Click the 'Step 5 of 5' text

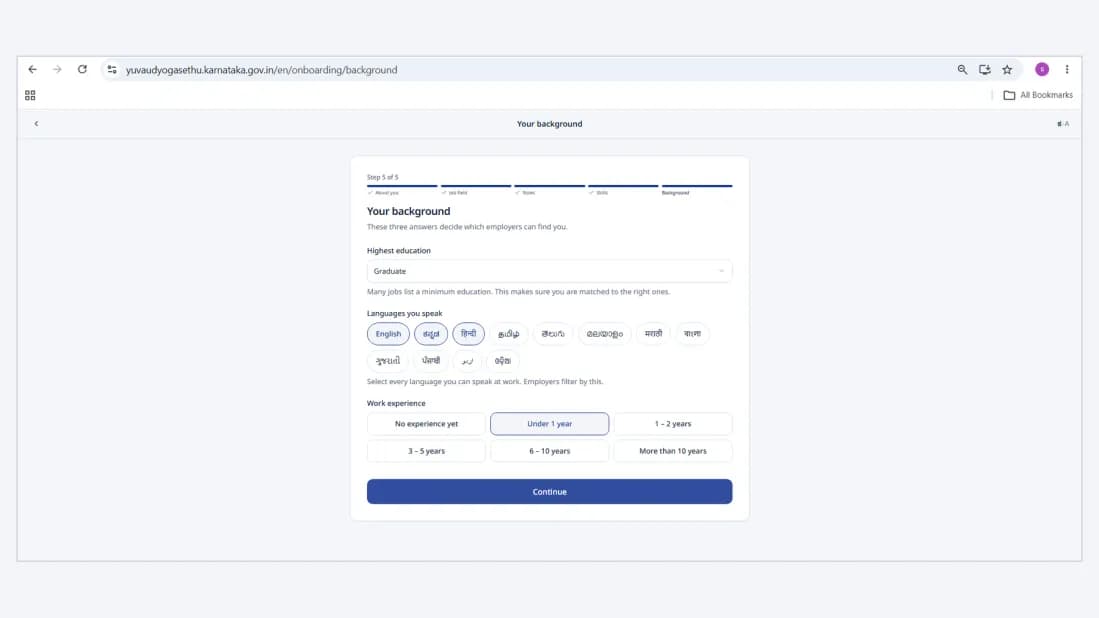(383, 177)
